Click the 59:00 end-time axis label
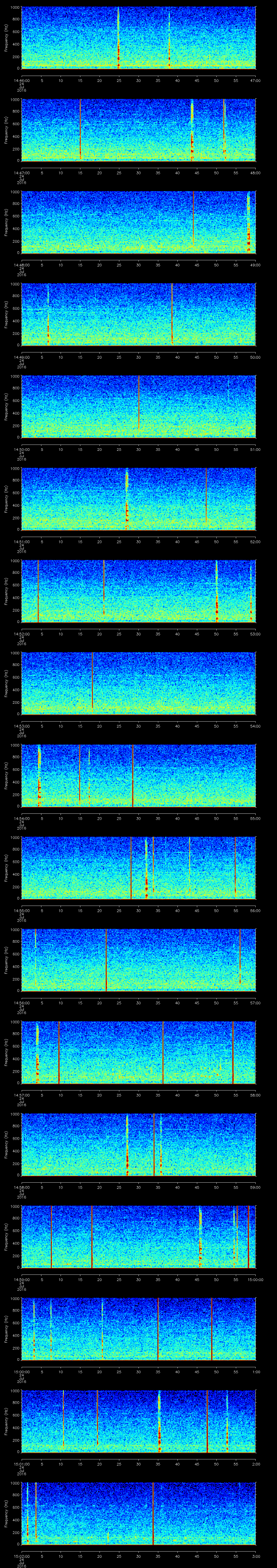 coord(255,1187)
